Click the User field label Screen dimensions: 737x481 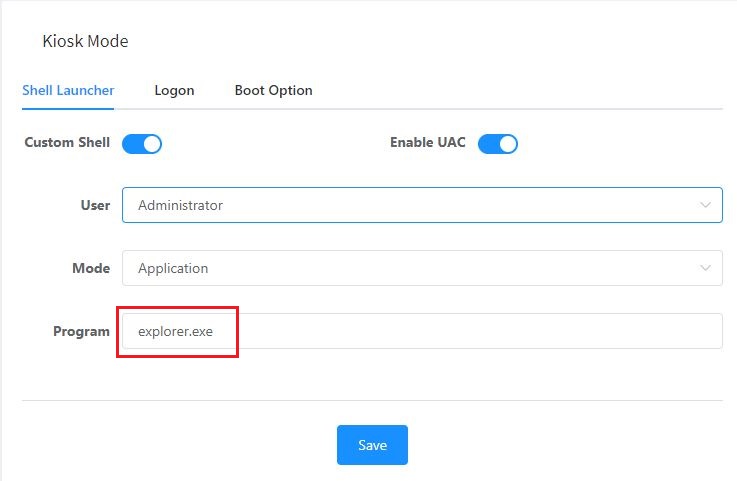(95, 205)
